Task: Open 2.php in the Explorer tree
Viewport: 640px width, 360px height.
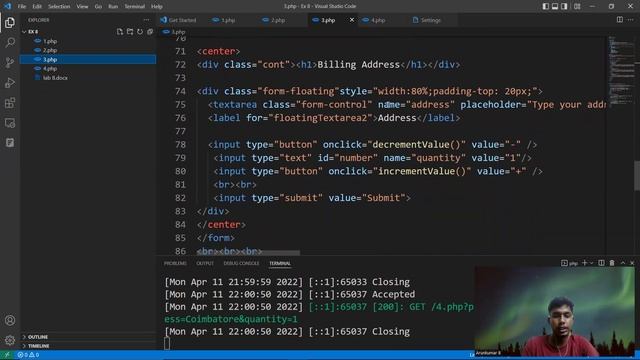Action: [88, 50]
